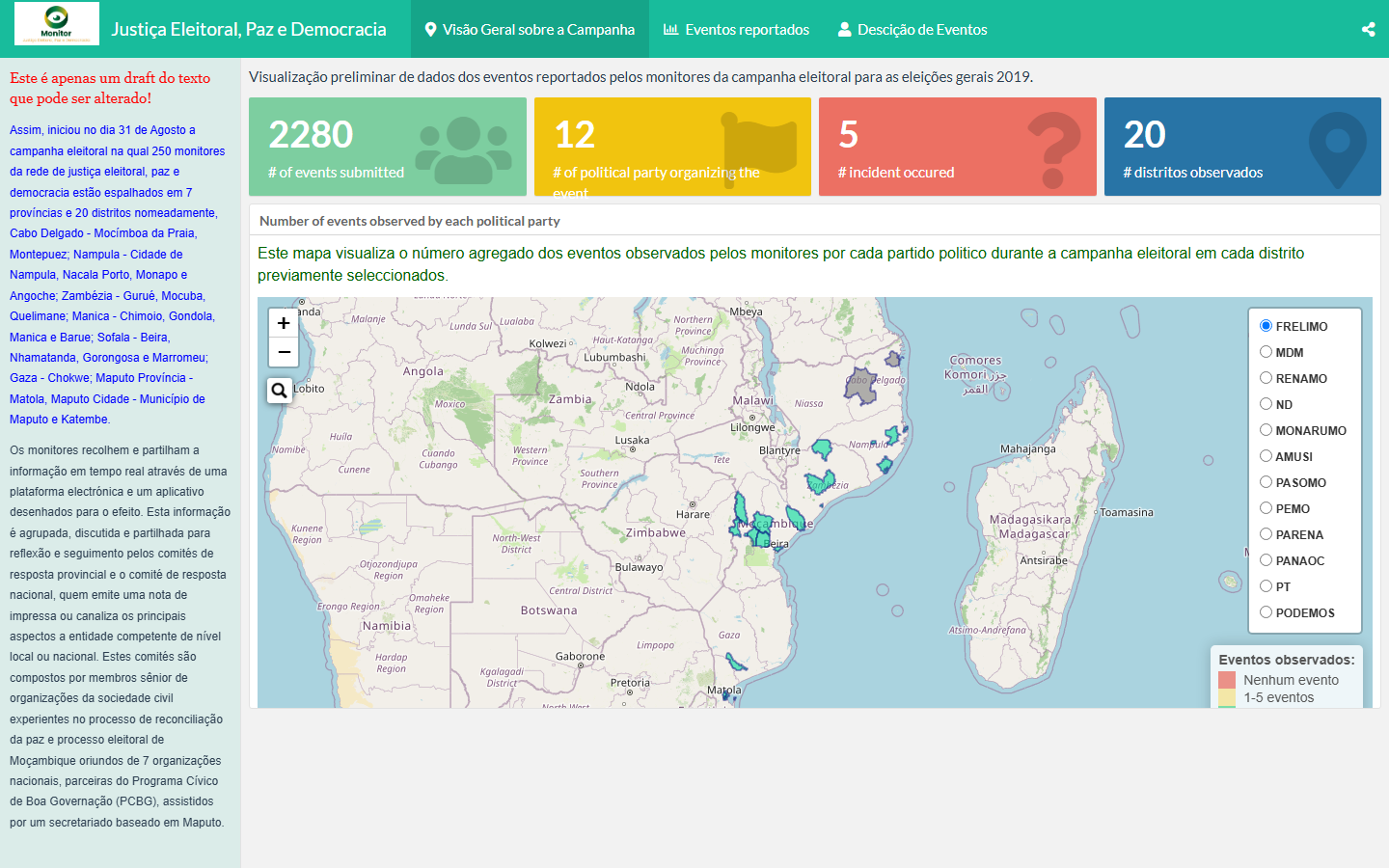1389x868 pixels.
Task: Select the FRELIMO radio button
Action: coord(1266,326)
